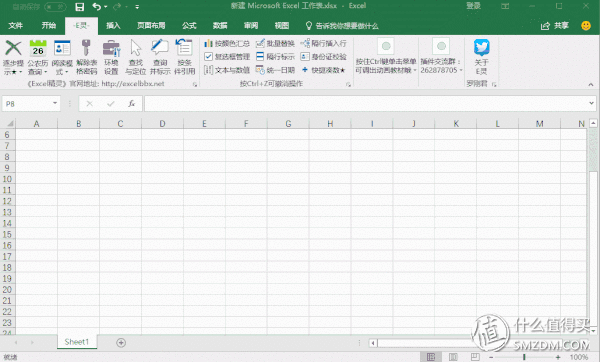The image size is (600, 362).
Task: Open 环境设置 environment settings
Action: click(x=111, y=57)
